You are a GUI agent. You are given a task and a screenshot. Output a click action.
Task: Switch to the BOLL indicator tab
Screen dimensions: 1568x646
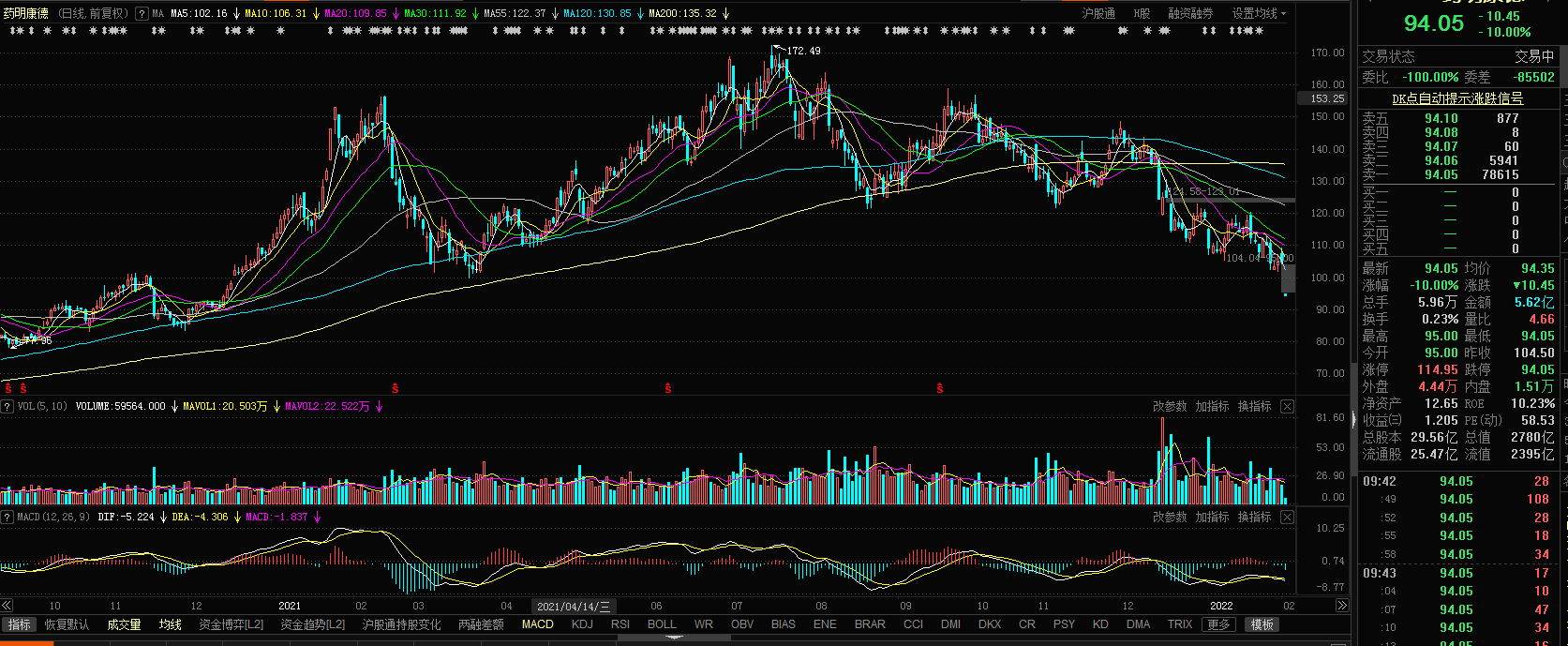tap(662, 624)
